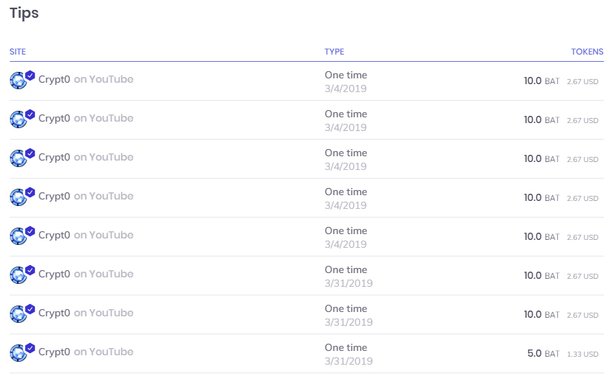The image size is (613, 380).
Task: Click the verified badge on the first 3/31/2019 tip
Action: [30, 270]
